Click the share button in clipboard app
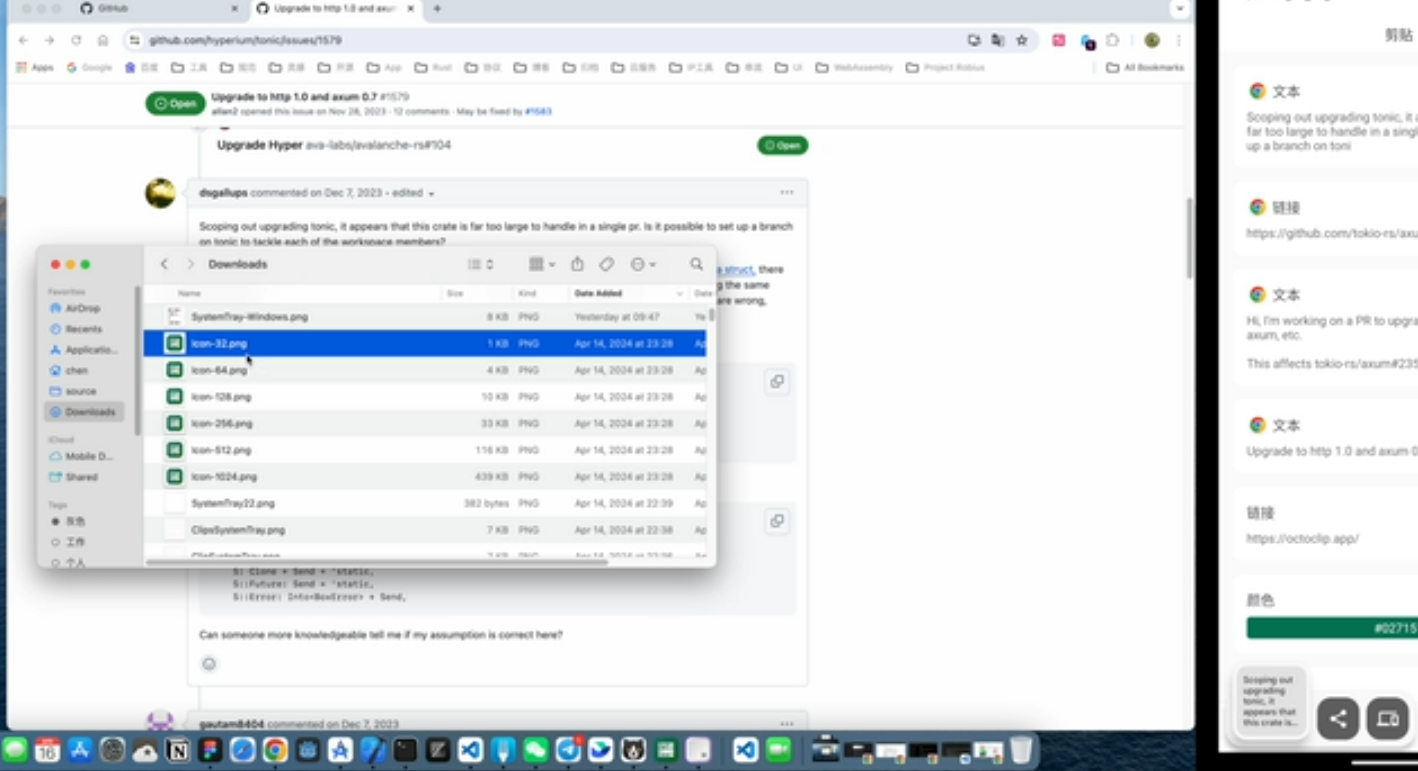The width and height of the screenshot is (1418, 771). 1337,718
